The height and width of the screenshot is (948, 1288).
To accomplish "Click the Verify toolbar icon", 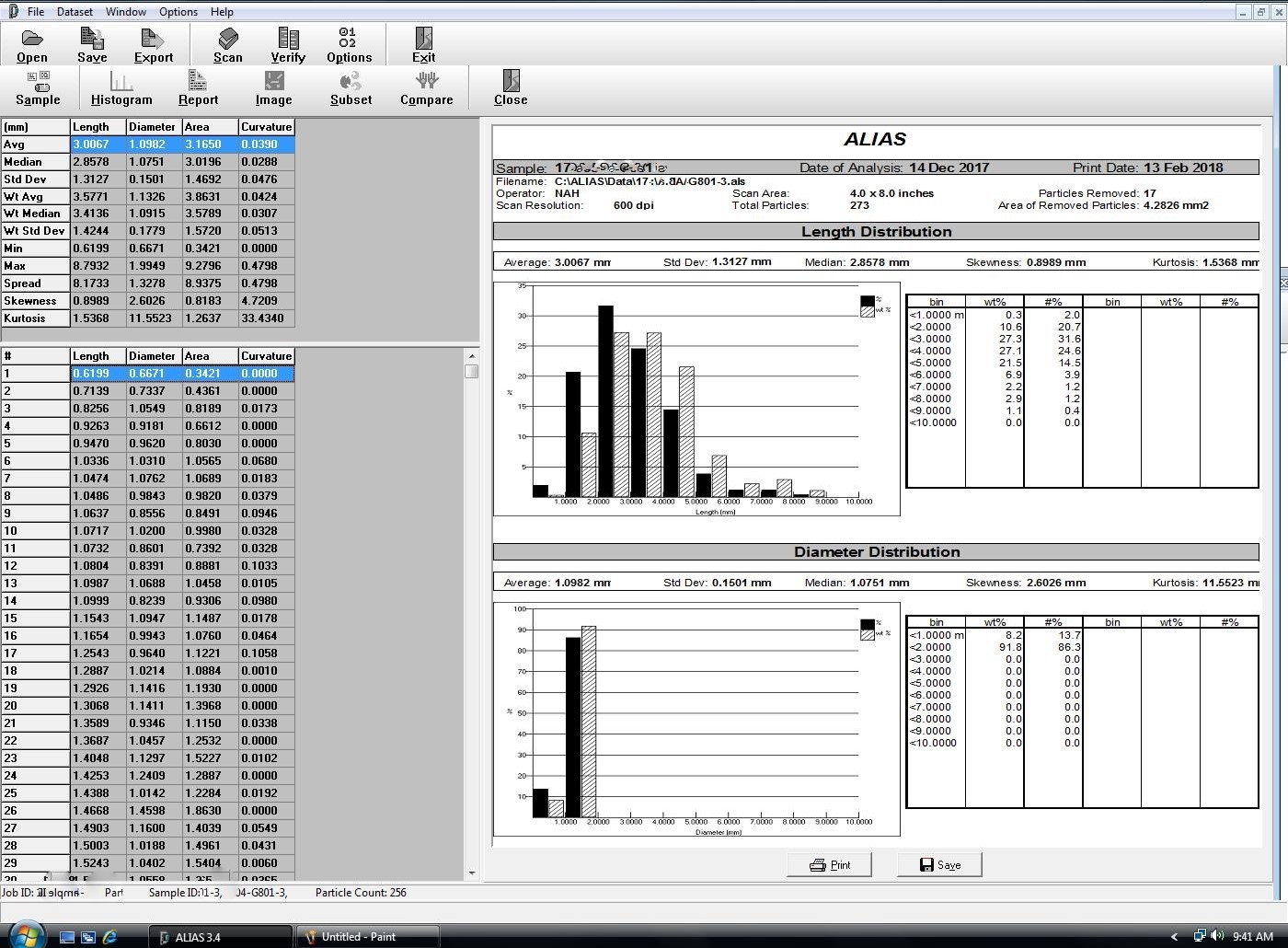I will tap(288, 40).
